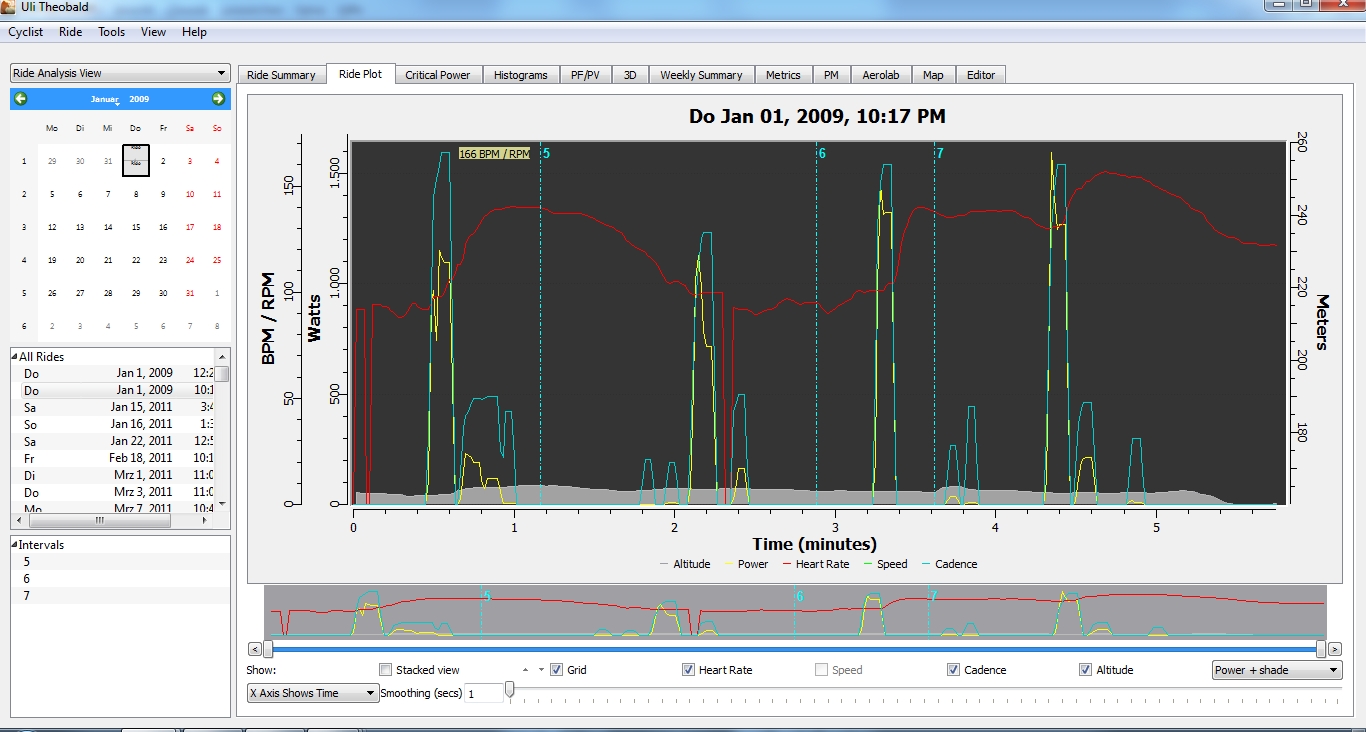Switch to the PF/PV tab
The image size is (1366, 732).
(585, 75)
